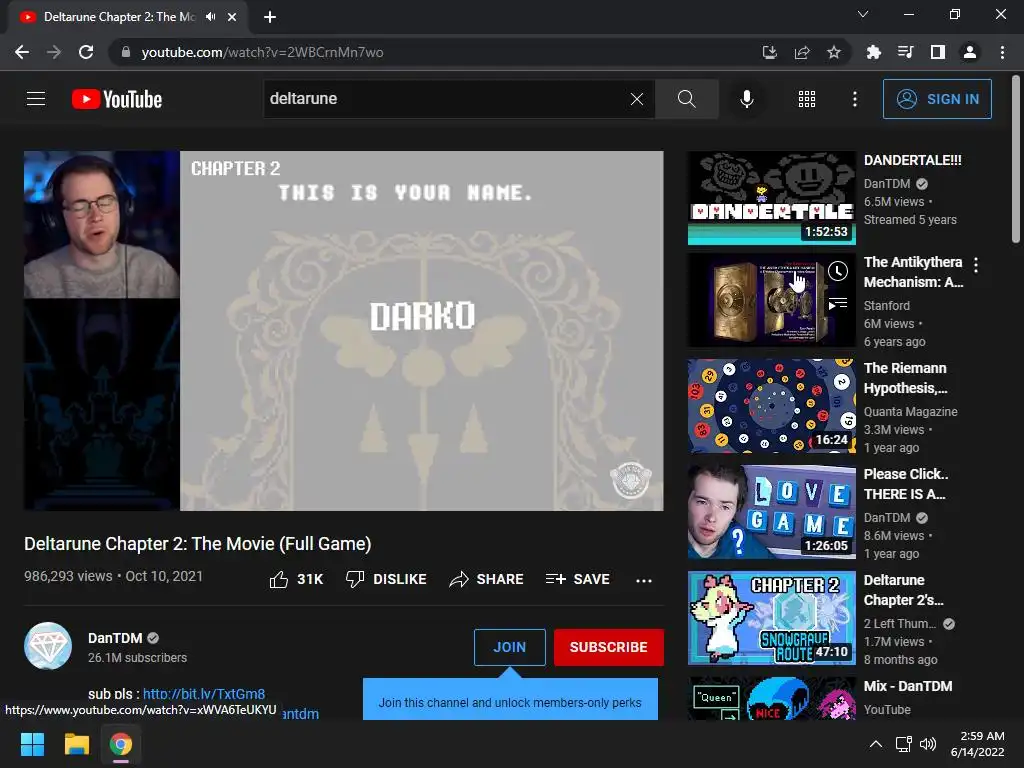
Task: Click the YouTube logo
Action: 117,99
